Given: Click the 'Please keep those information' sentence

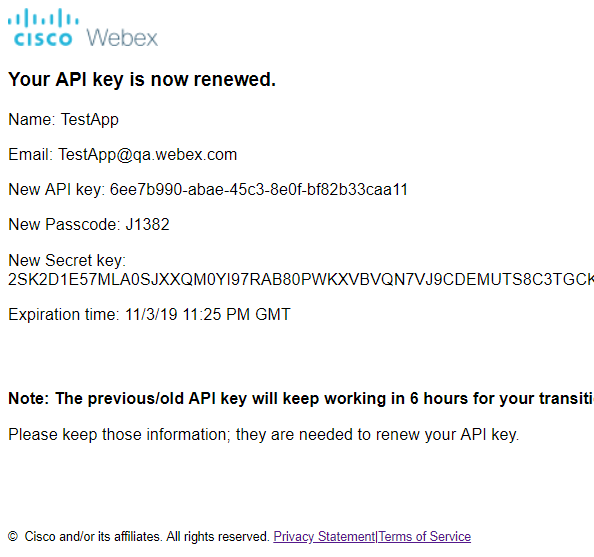Looking at the screenshot, I should pos(264,435).
